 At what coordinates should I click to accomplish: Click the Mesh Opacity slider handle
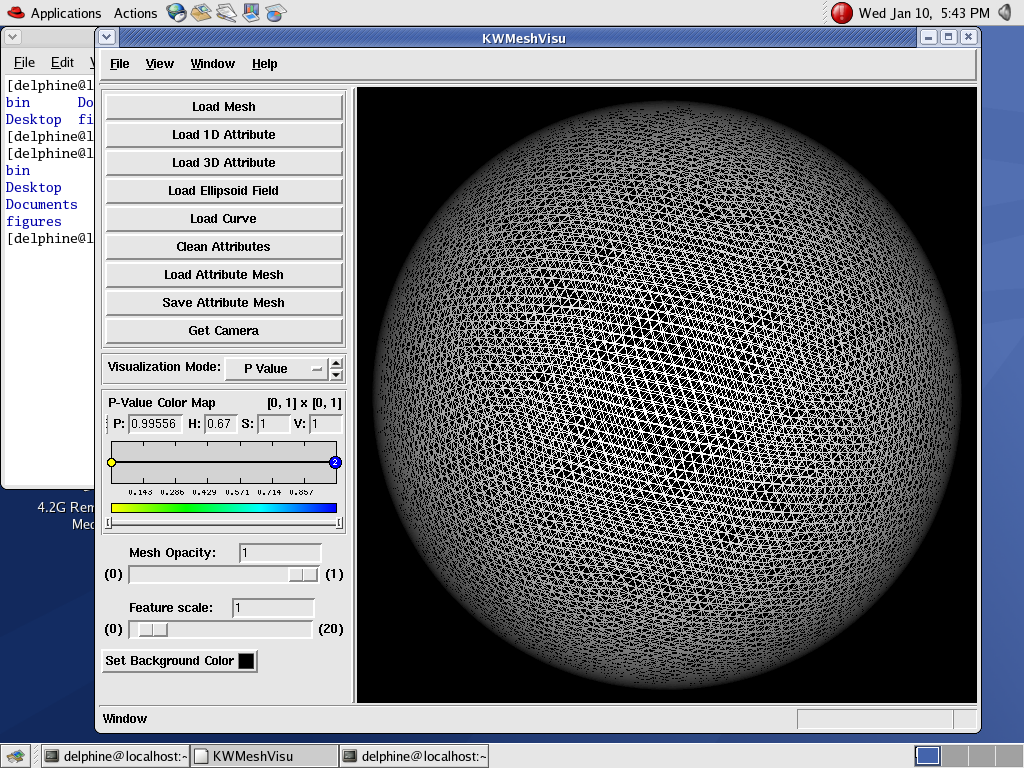click(x=302, y=574)
